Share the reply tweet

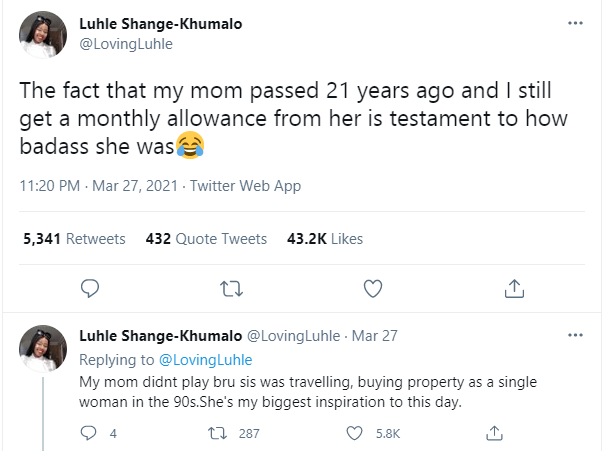(493, 433)
